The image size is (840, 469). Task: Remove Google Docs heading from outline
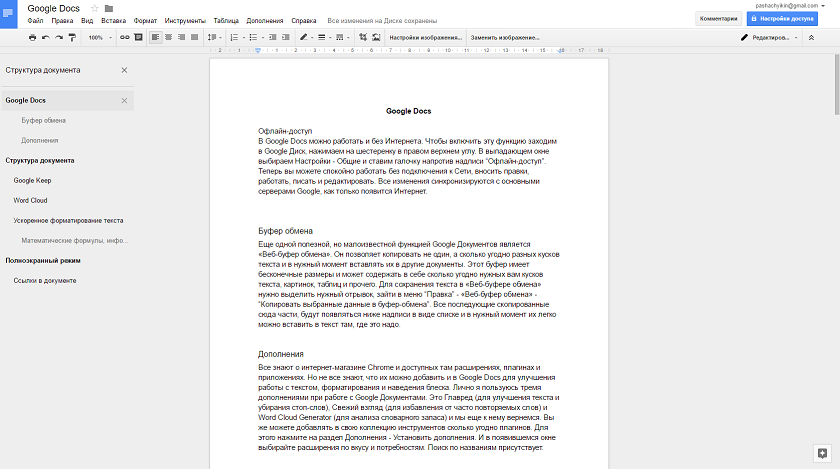coord(124,101)
